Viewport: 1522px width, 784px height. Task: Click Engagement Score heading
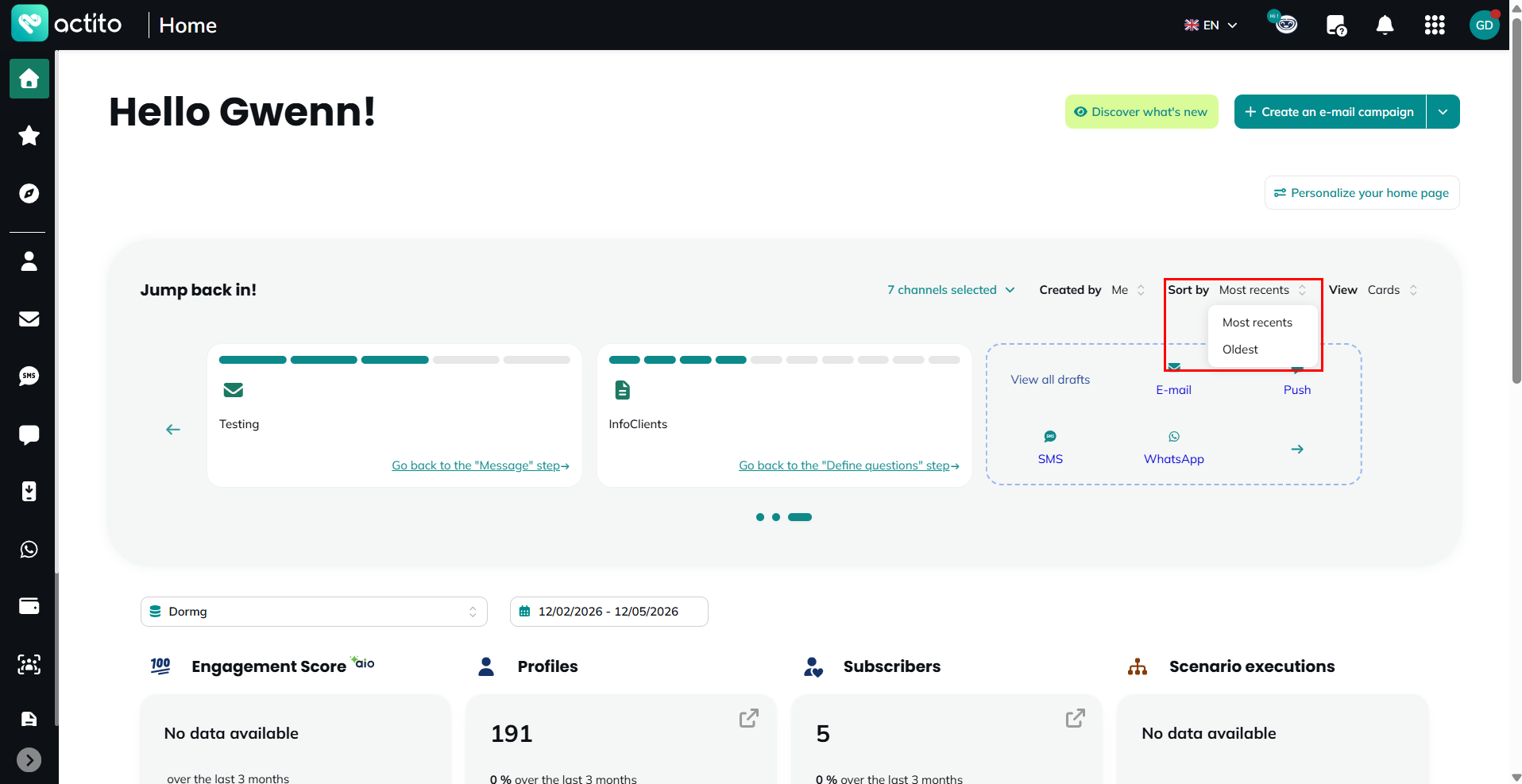tap(268, 666)
